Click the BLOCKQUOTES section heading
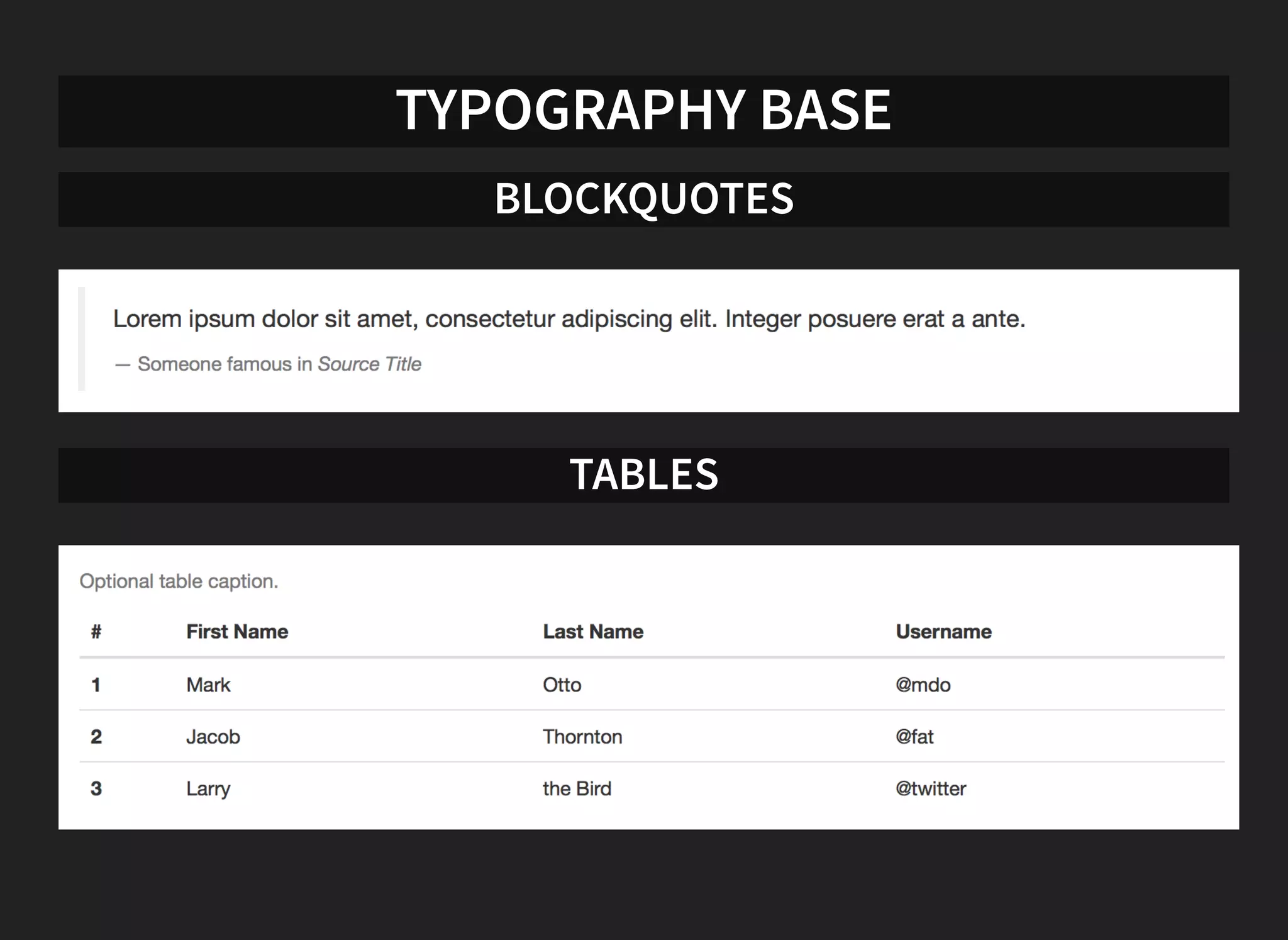 643,199
